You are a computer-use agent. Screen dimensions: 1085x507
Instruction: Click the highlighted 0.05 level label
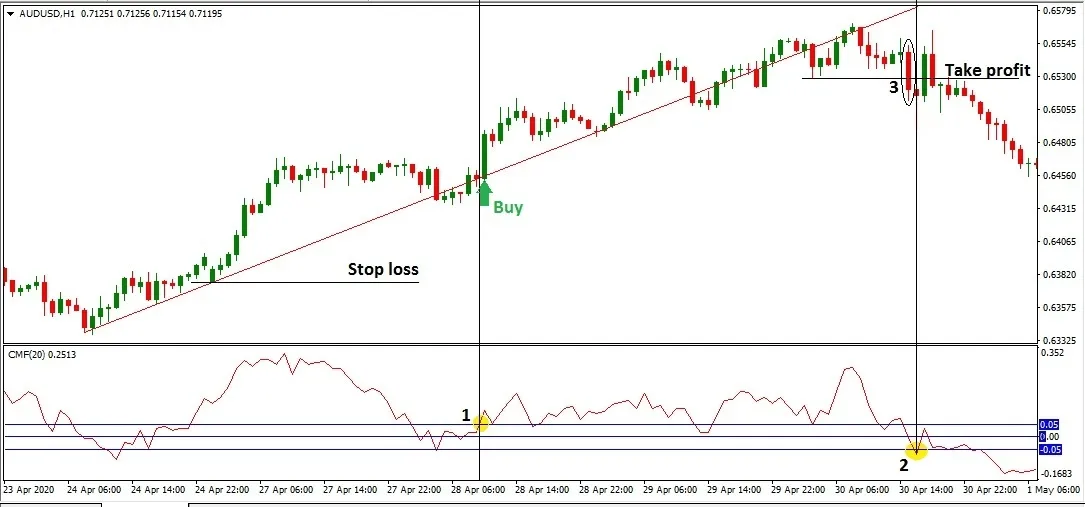tap(1050, 425)
